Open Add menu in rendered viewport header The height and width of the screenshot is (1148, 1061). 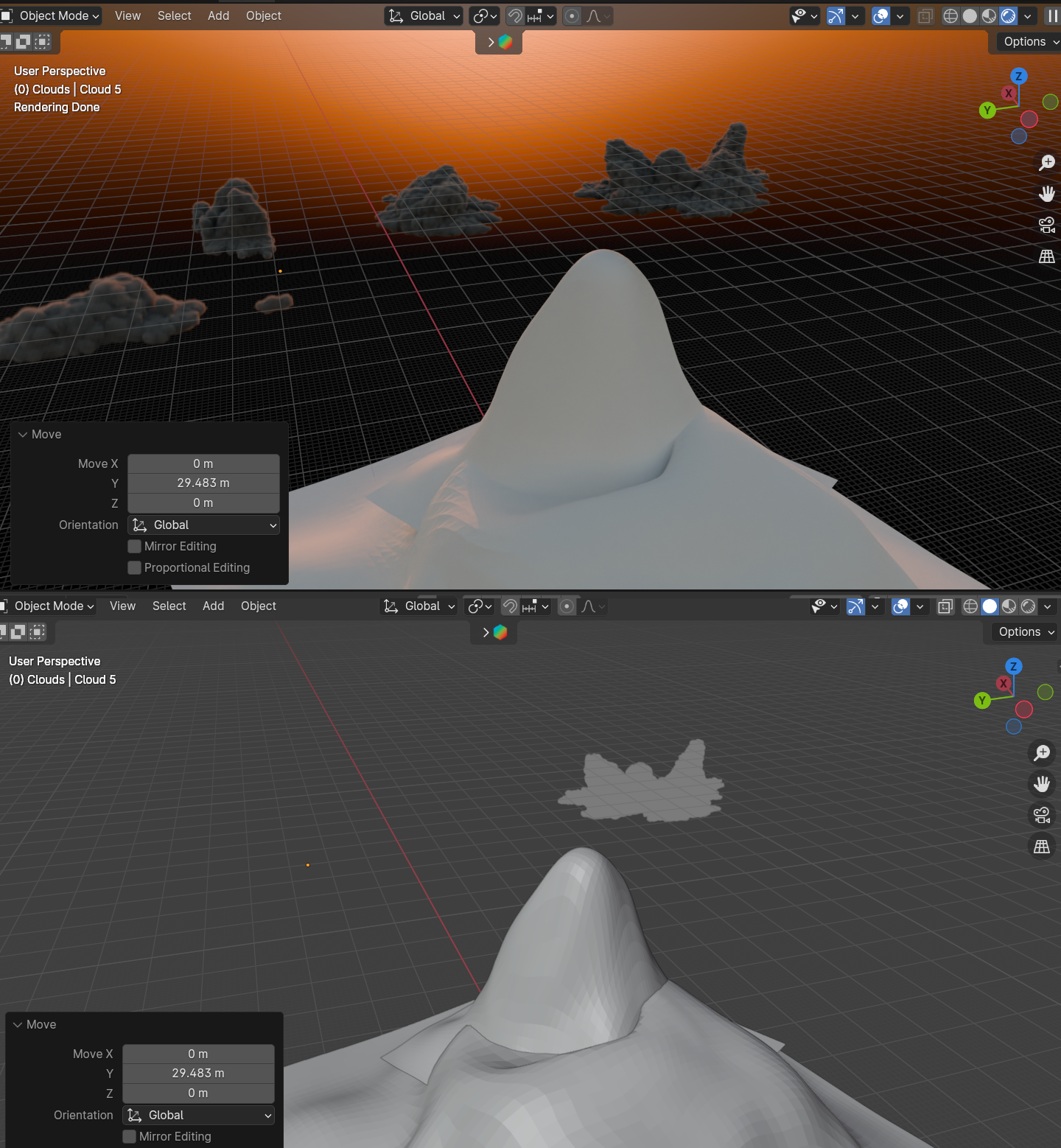tap(219, 16)
